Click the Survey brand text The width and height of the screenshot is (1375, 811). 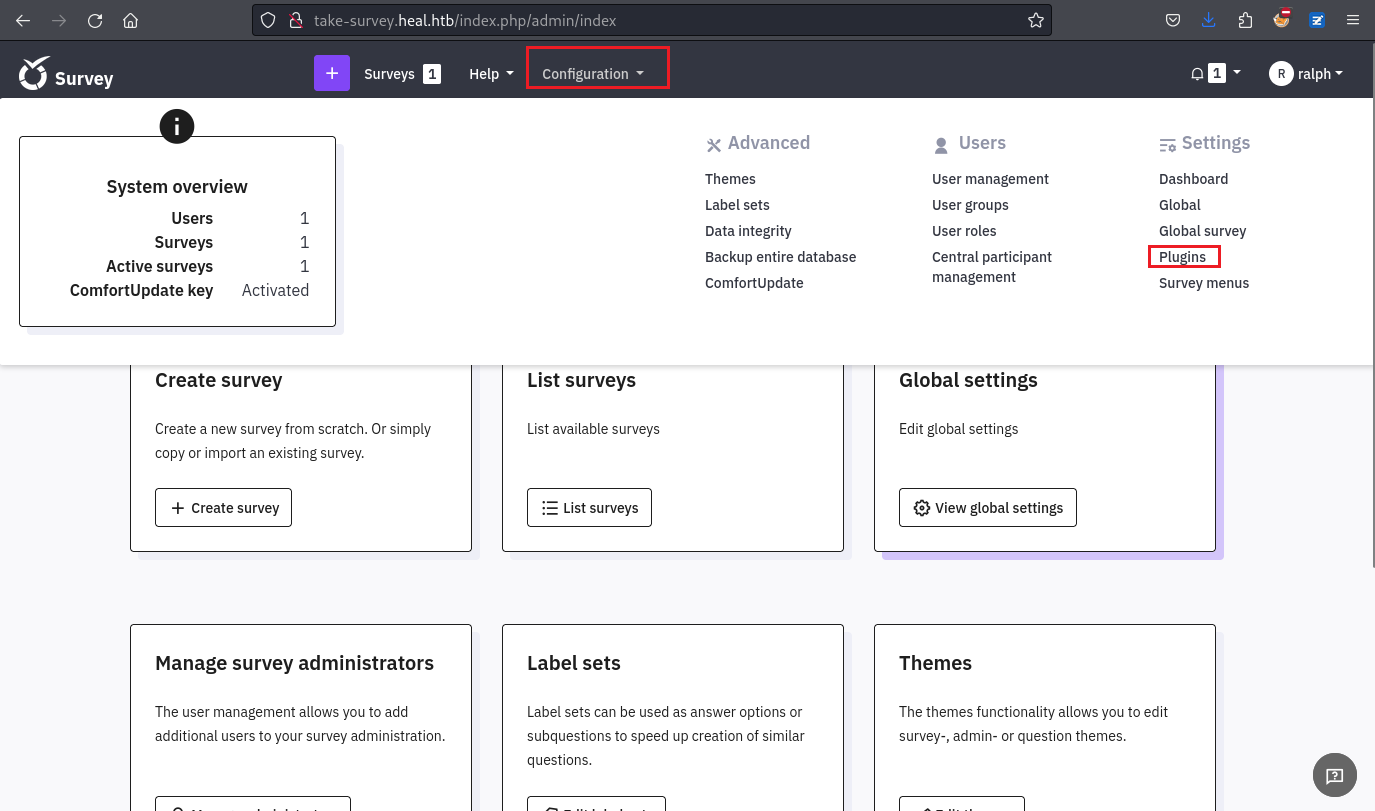(x=84, y=79)
